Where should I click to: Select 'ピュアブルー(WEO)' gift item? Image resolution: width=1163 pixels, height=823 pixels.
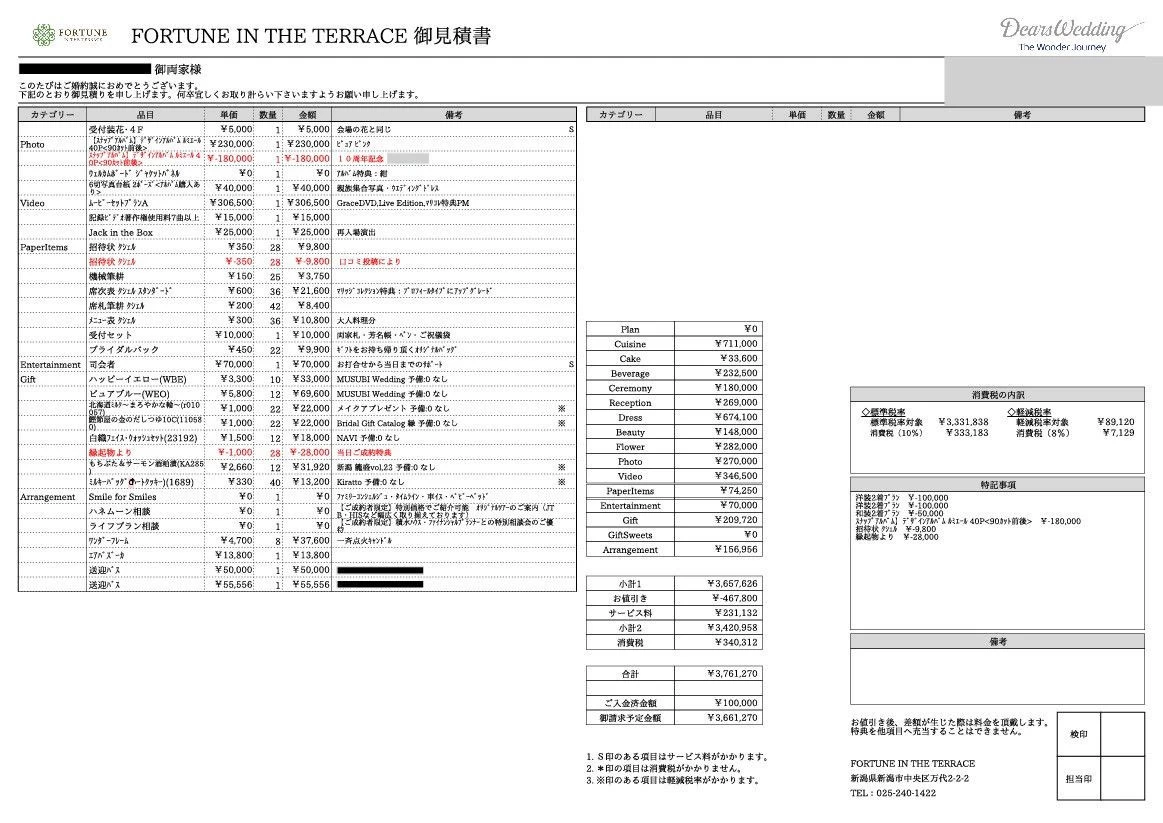point(129,394)
